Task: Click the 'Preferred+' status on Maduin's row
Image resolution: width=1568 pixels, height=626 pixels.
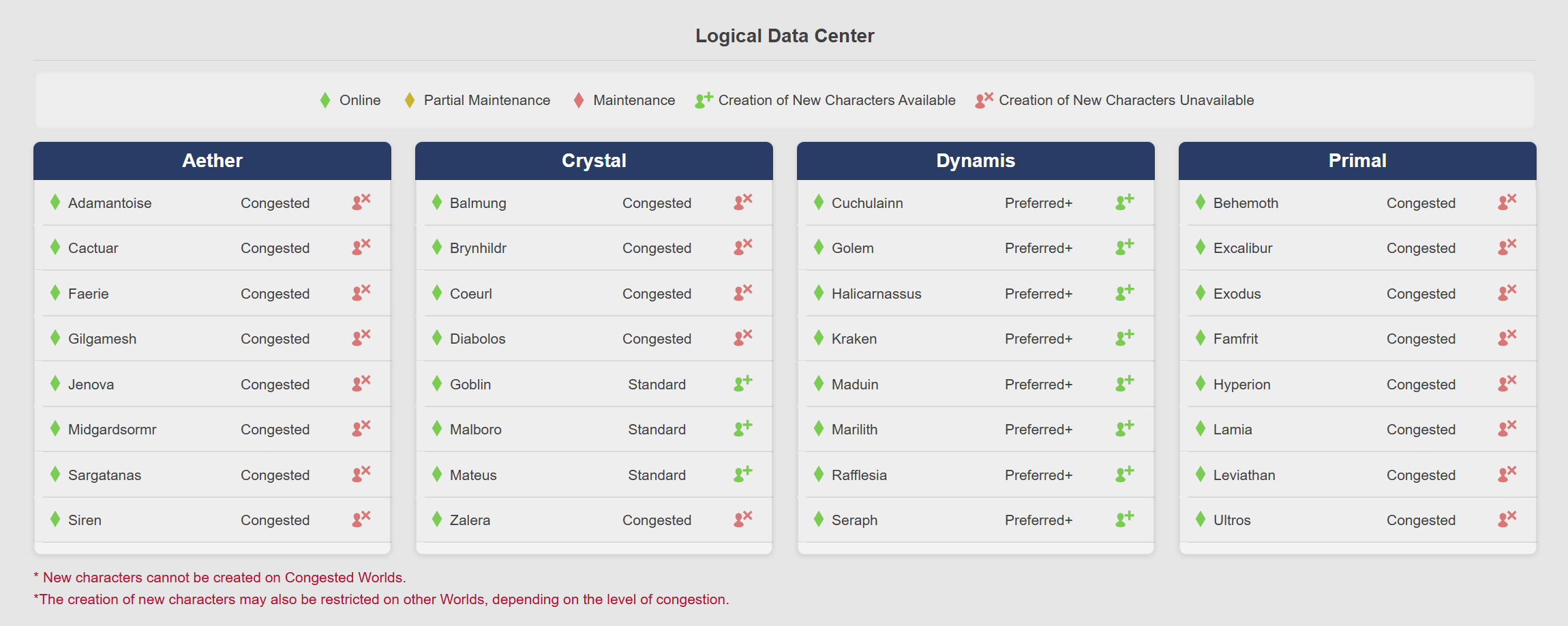Action: [1038, 385]
